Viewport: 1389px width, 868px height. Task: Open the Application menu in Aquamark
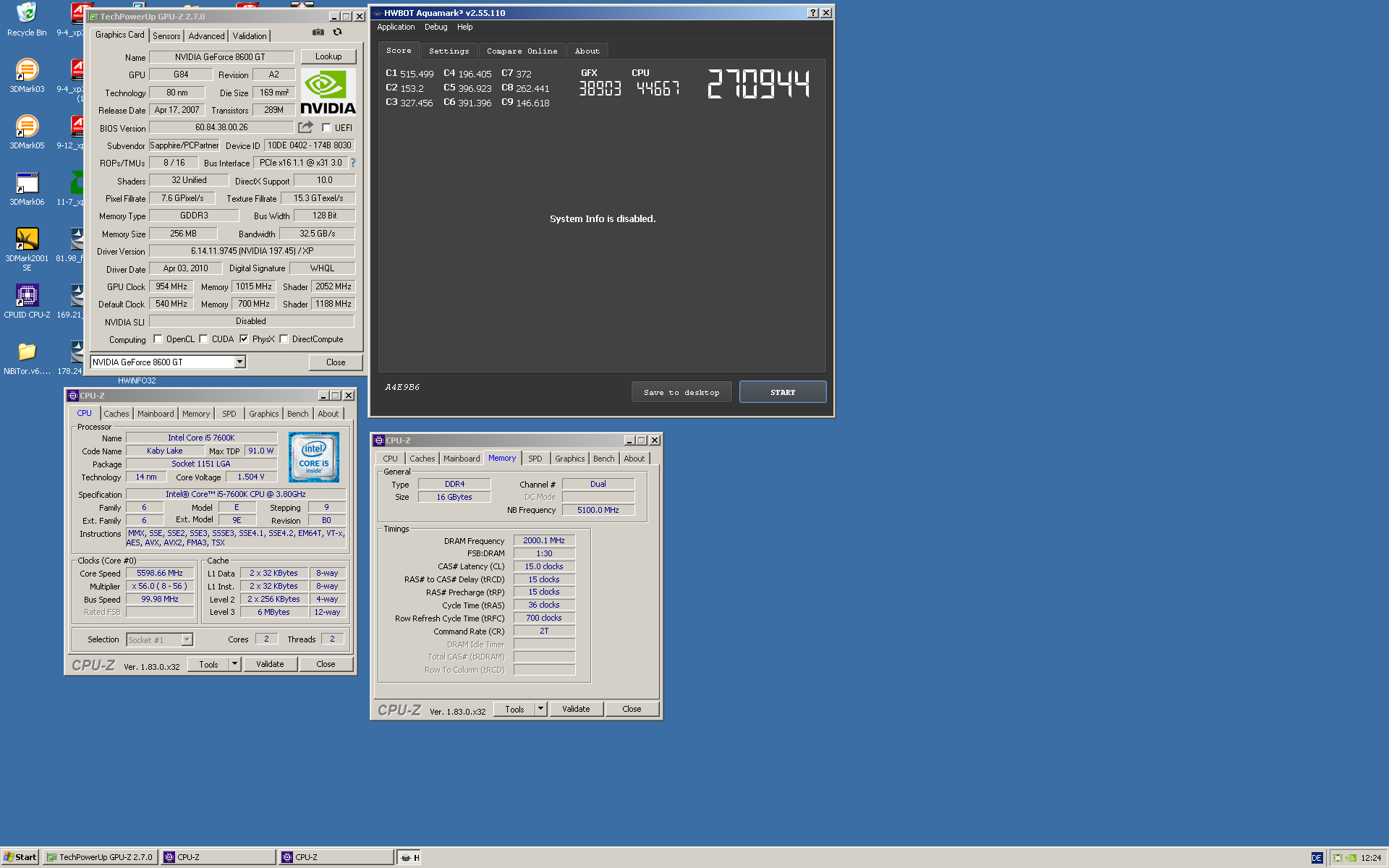[396, 27]
